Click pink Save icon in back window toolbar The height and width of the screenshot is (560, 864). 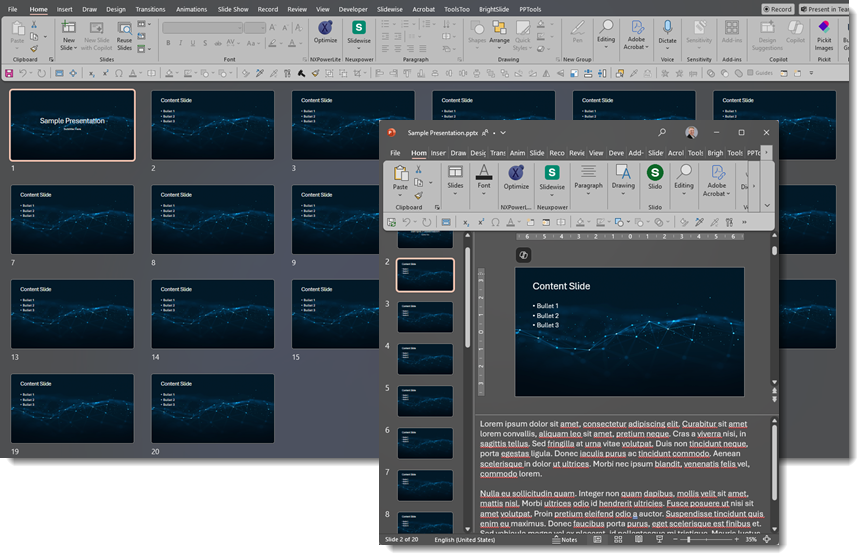[9, 73]
